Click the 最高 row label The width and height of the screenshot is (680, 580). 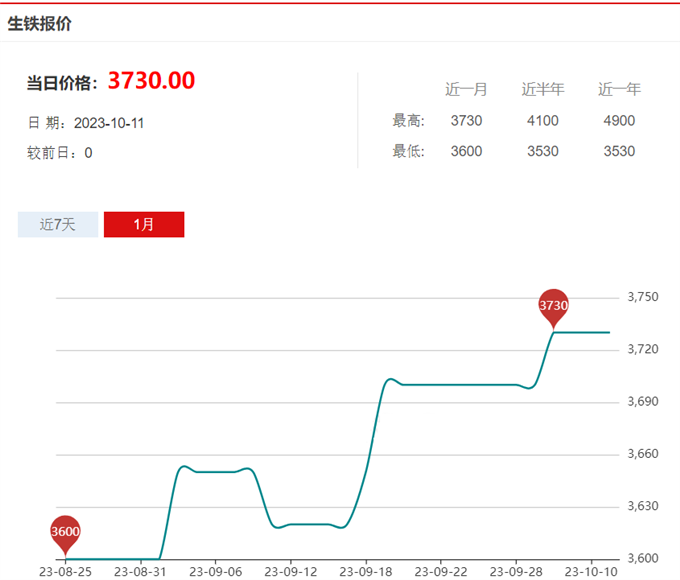coord(409,121)
